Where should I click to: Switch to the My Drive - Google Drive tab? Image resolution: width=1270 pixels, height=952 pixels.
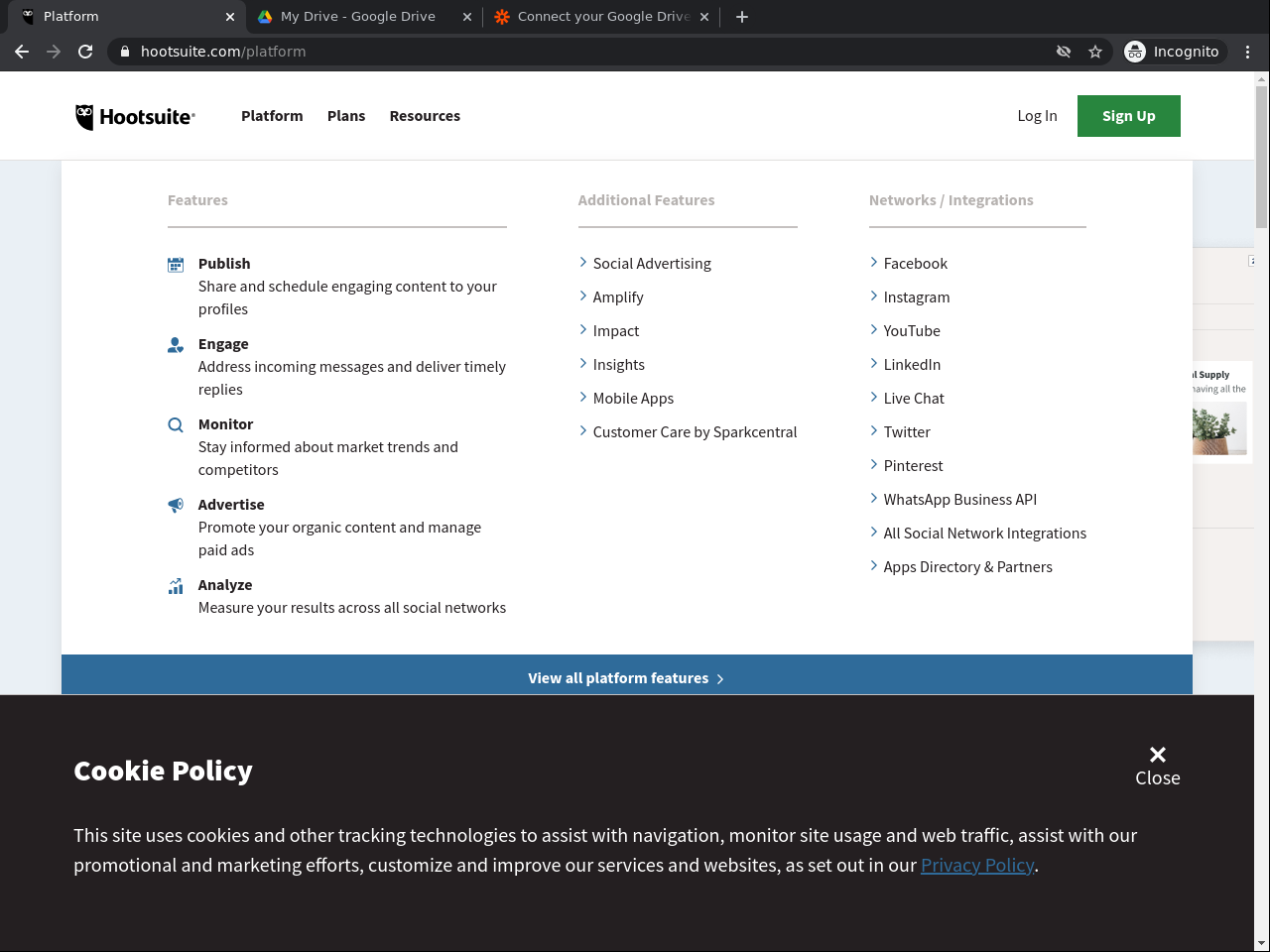pyautogui.click(x=358, y=17)
